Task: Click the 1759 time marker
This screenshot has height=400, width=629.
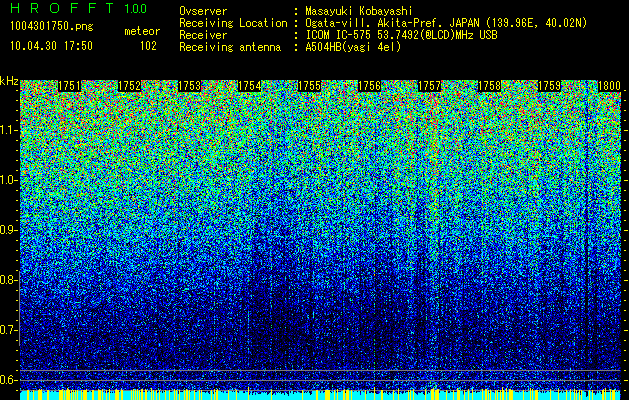Action: coord(549,86)
